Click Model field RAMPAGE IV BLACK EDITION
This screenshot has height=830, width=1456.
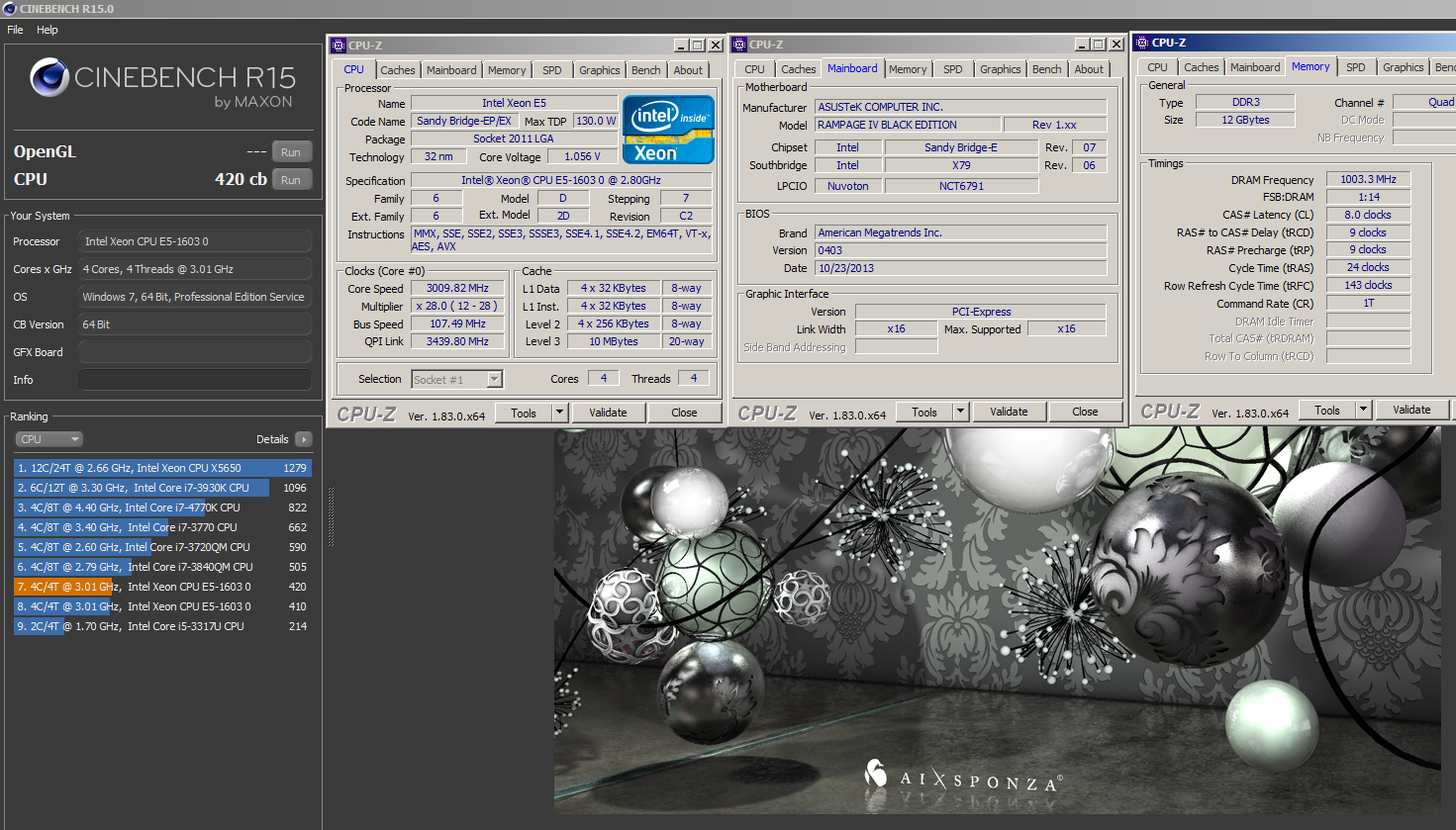908,125
